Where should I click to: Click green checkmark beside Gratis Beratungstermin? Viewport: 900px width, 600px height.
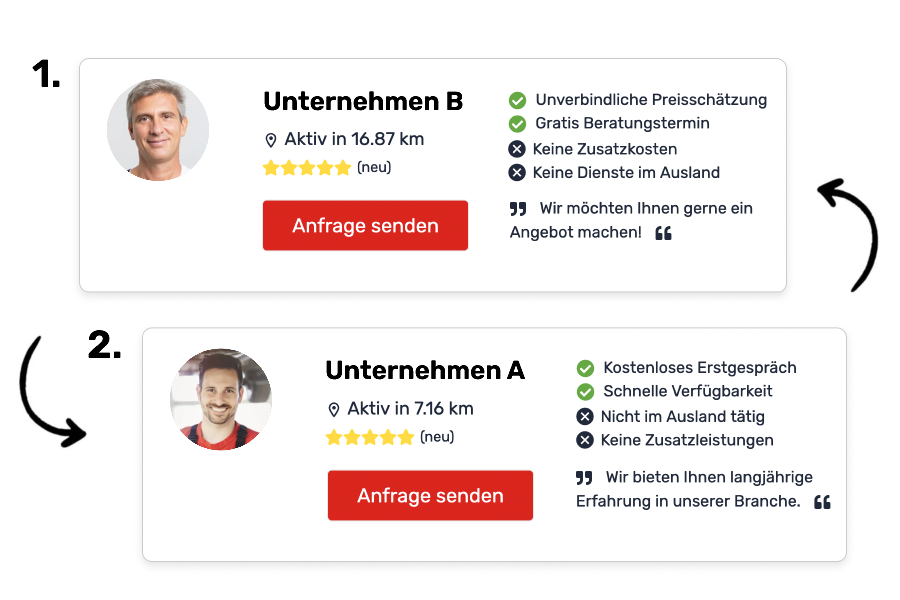click(517, 124)
